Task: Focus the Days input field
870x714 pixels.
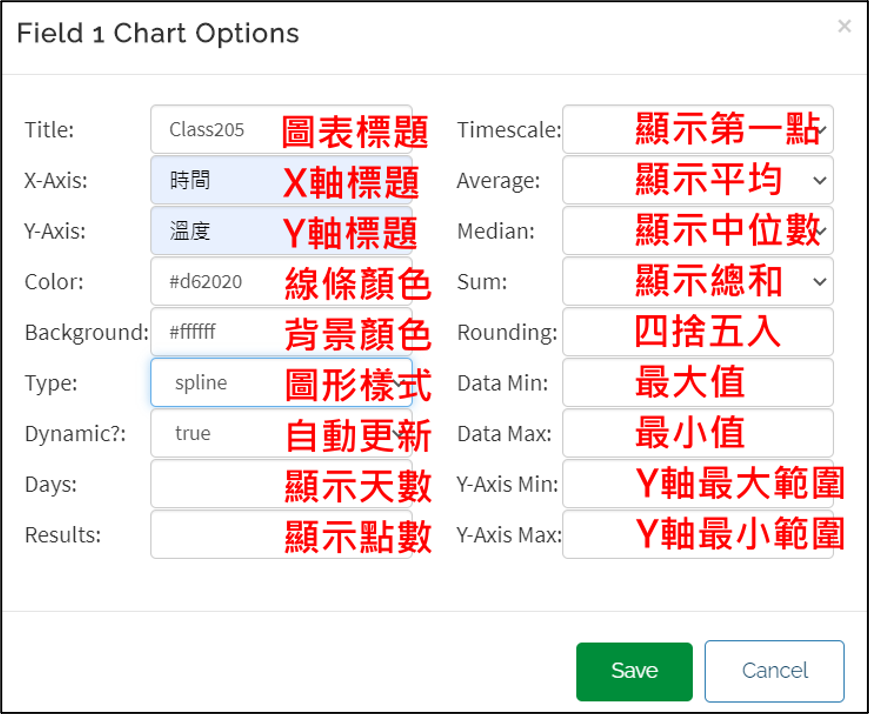Action: click(281, 484)
